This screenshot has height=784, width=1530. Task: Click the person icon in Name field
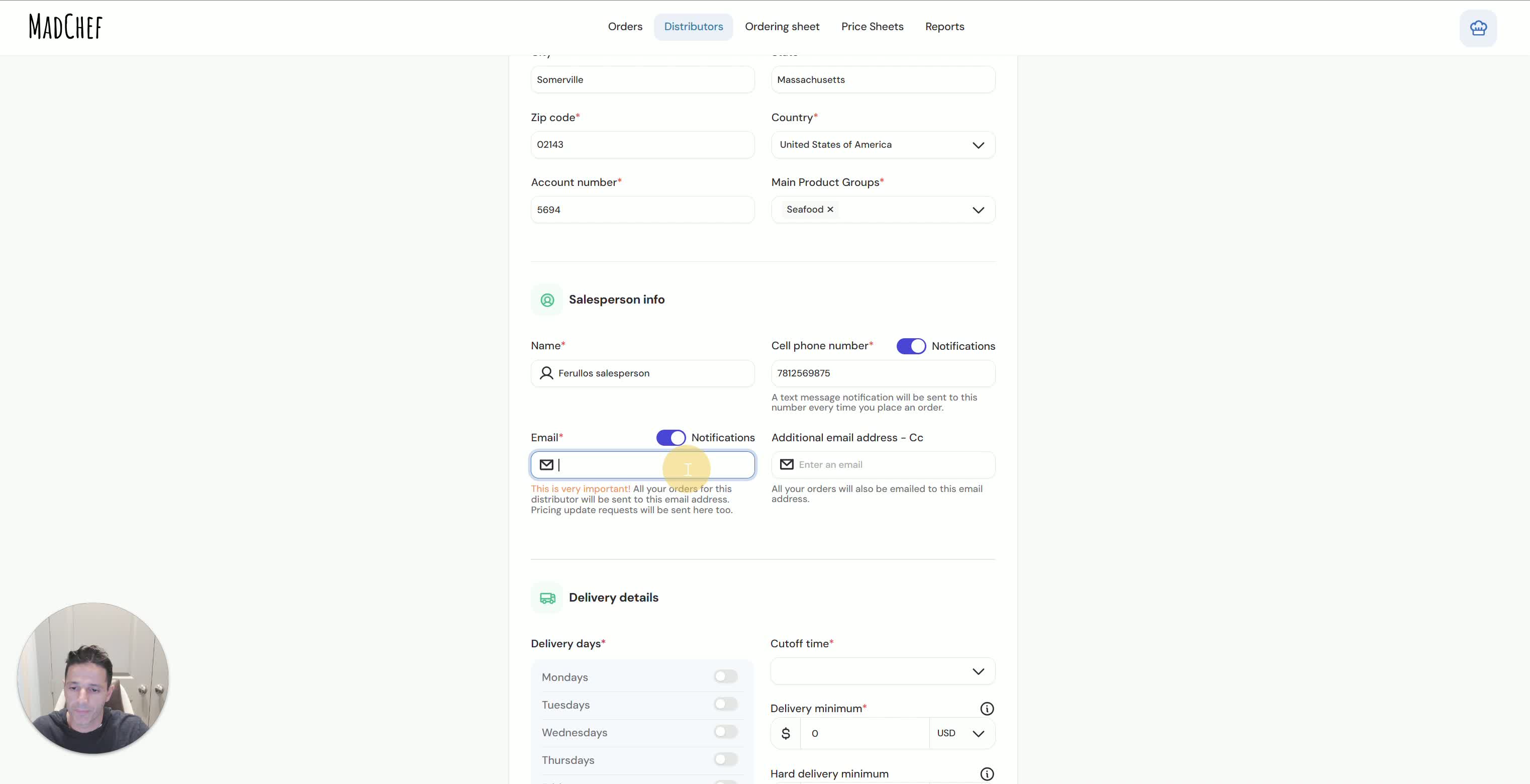[546, 373]
